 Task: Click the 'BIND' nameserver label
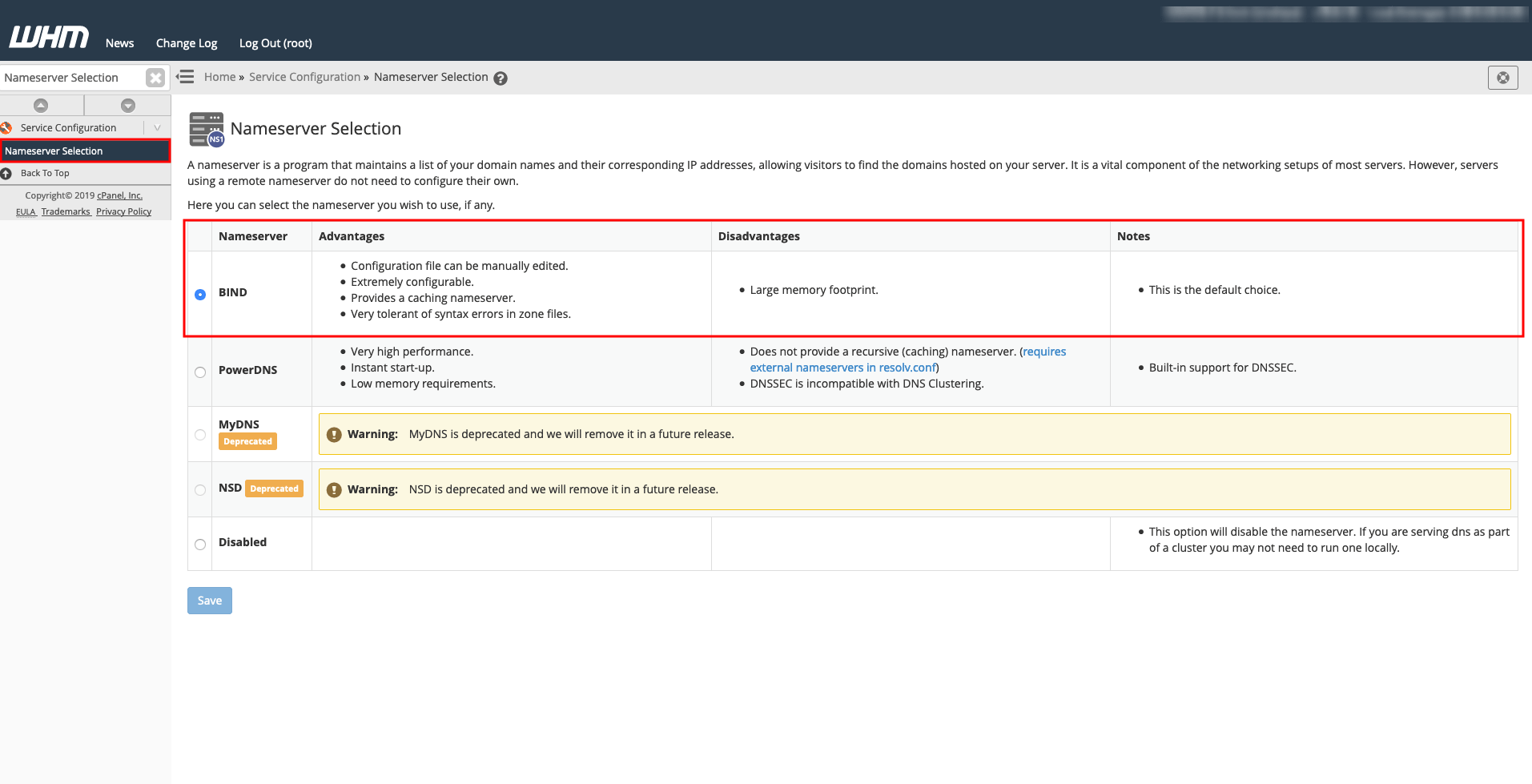(232, 292)
